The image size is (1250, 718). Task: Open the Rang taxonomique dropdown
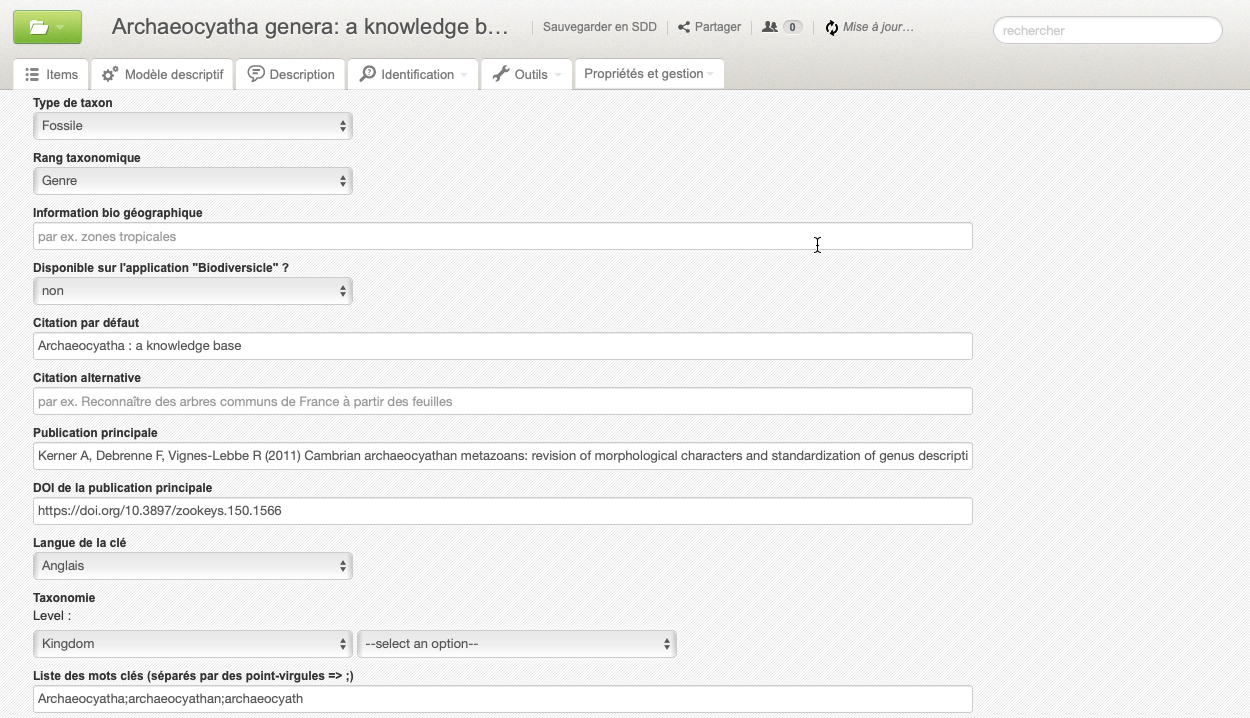pyautogui.click(x=192, y=181)
